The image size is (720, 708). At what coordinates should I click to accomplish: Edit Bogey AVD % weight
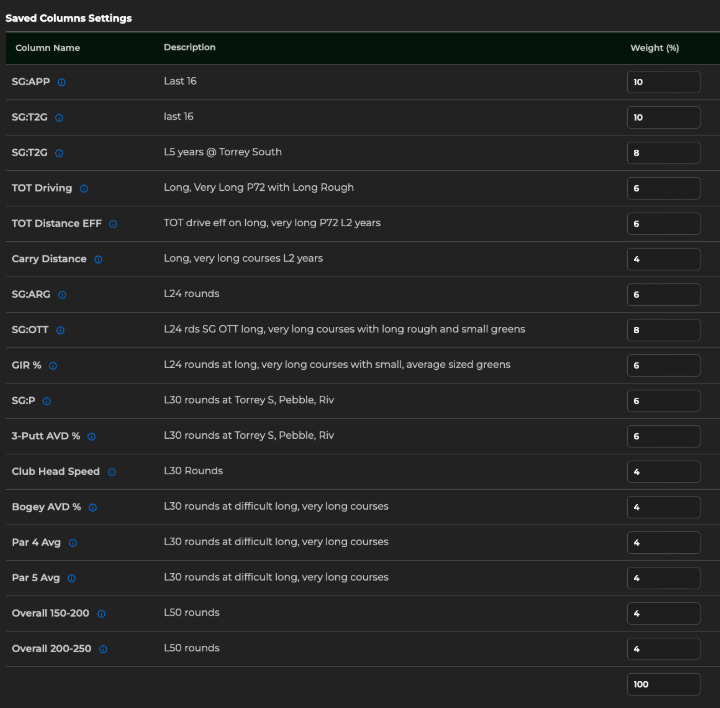tap(664, 507)
